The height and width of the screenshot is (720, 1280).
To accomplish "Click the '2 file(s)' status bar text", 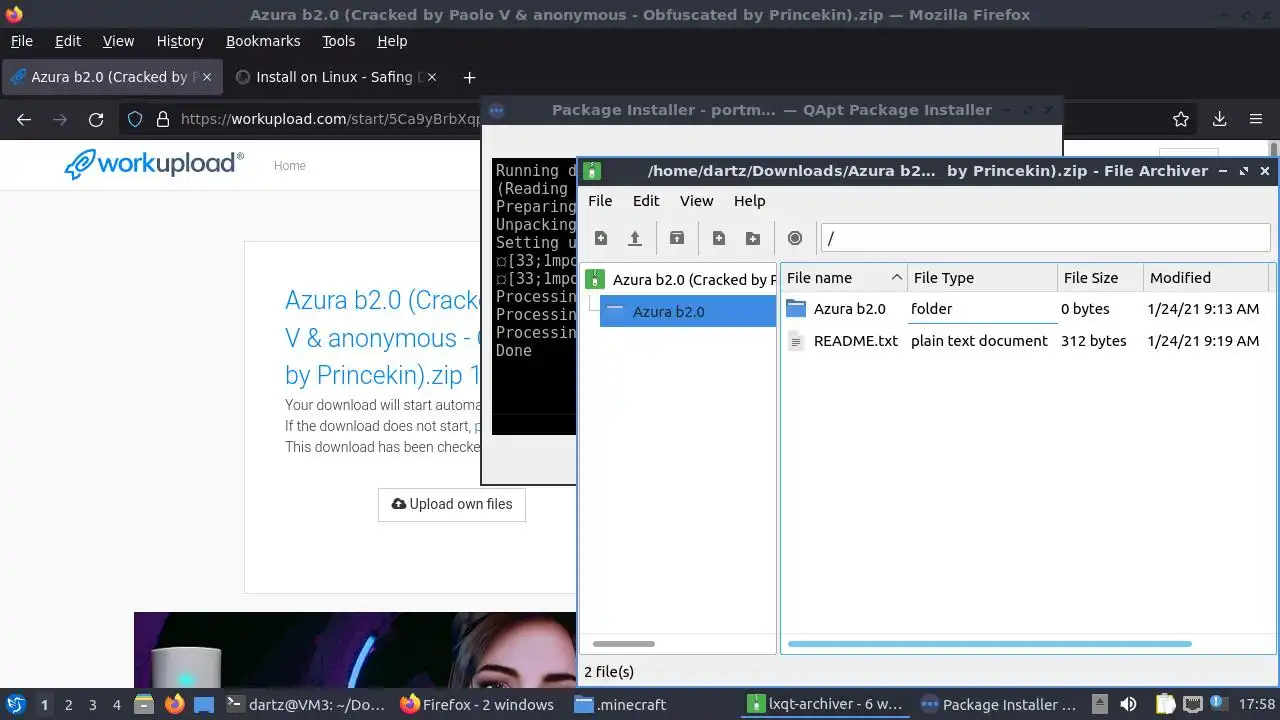I will tap(609, 672).
